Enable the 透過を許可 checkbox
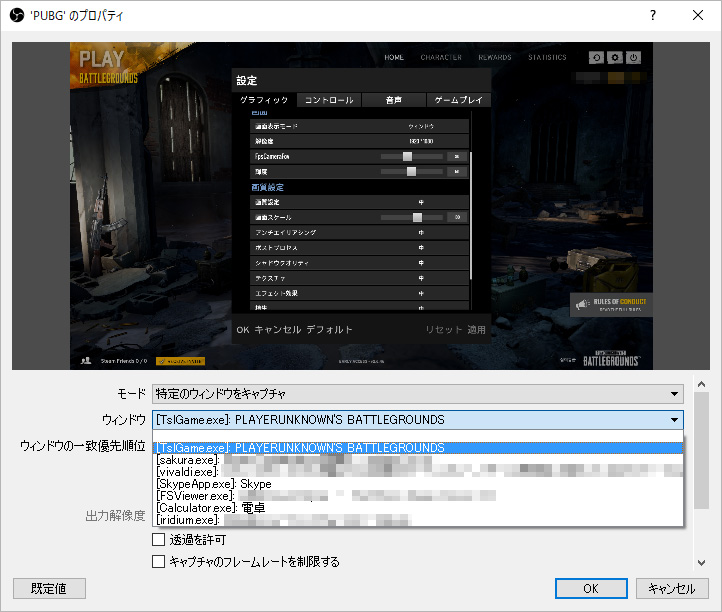 (158, 539)
